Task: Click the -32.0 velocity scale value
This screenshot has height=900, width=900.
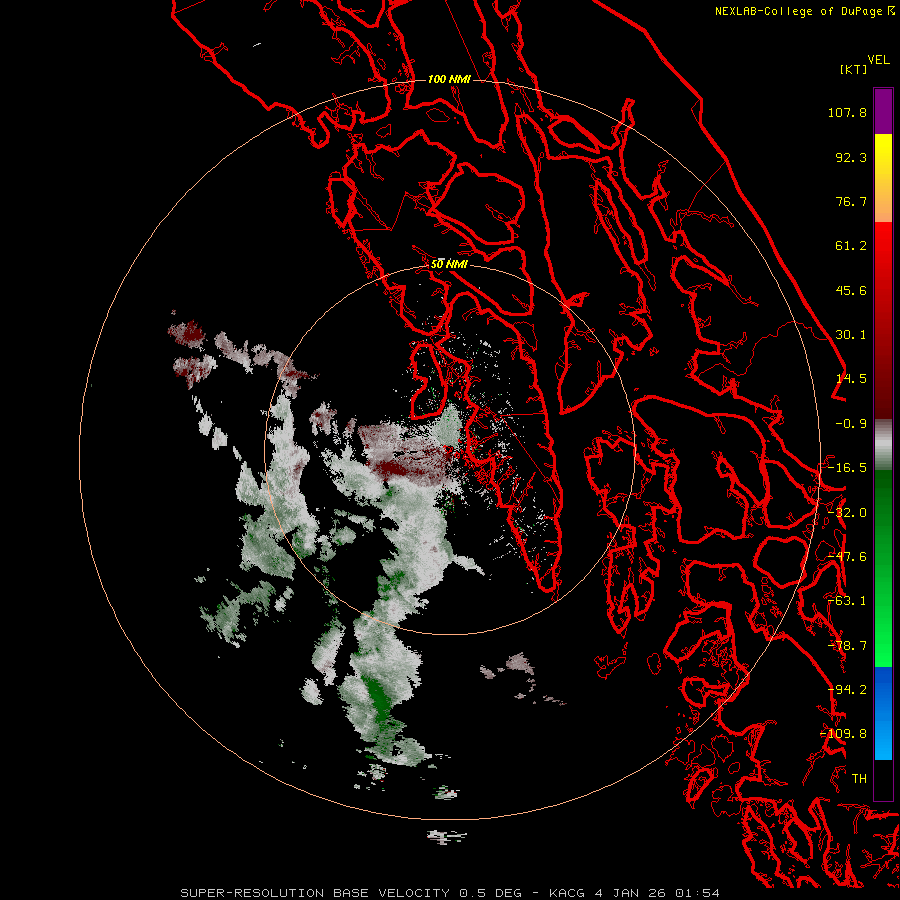Action: tap(847, 513)
